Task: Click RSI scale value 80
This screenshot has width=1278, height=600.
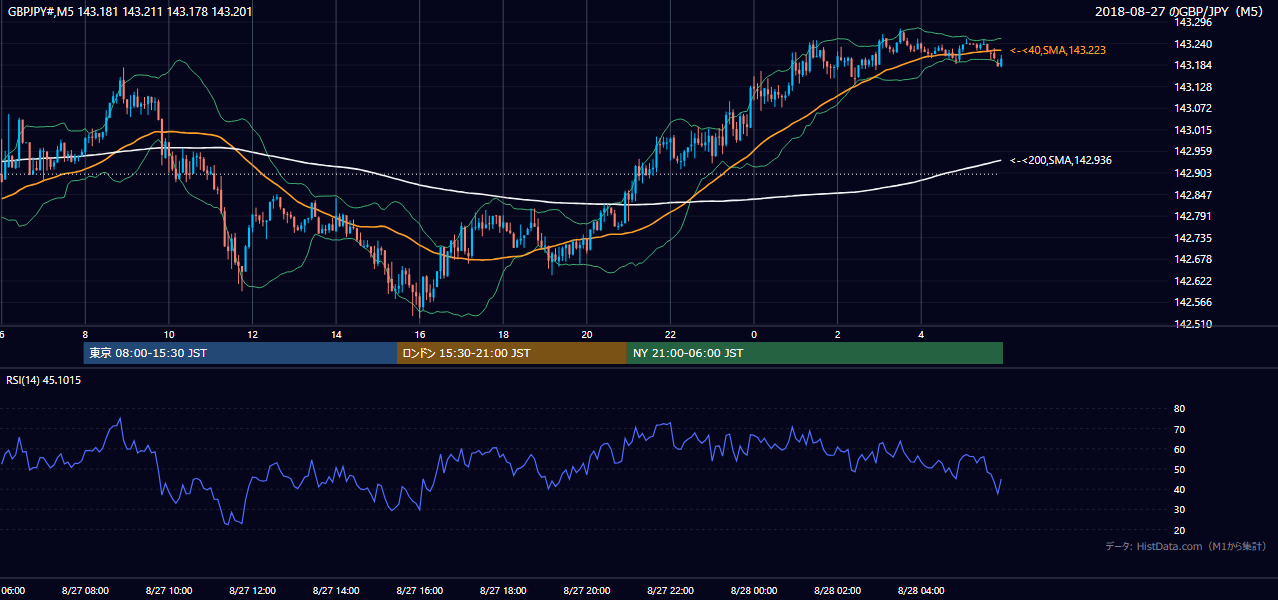Action: (1179, 409)
